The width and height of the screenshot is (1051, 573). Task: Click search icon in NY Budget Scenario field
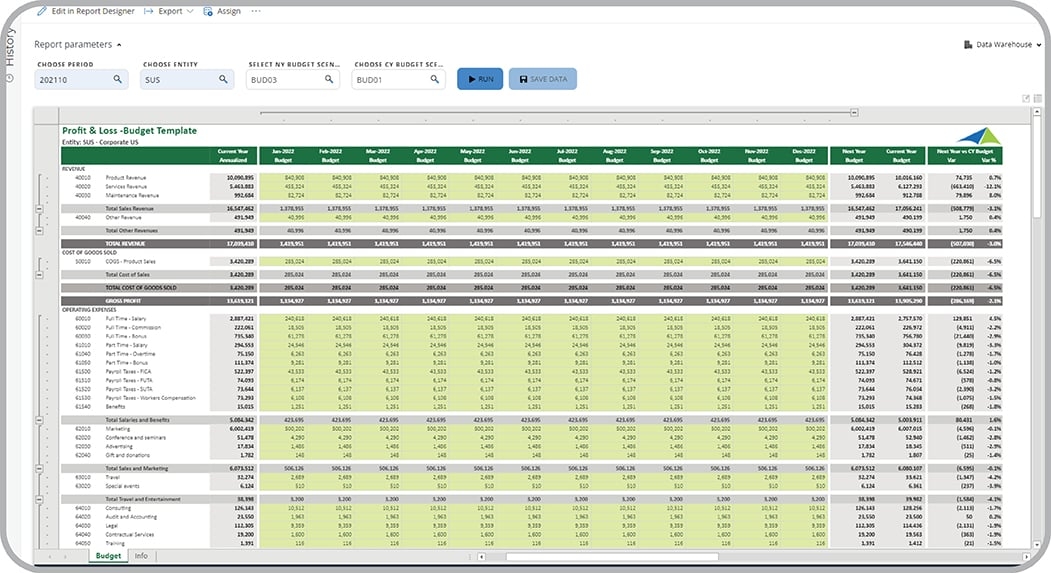pos(328,79)
